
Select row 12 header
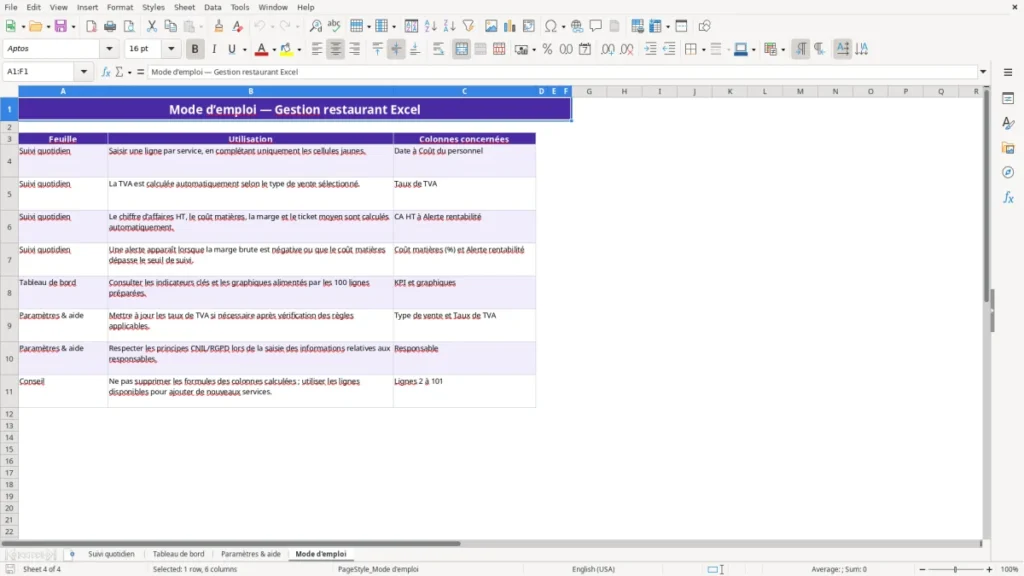[9, 414]
